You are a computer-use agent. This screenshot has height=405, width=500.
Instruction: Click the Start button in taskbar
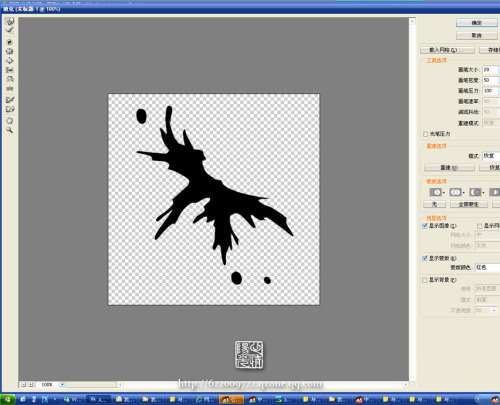coord(8,399)
